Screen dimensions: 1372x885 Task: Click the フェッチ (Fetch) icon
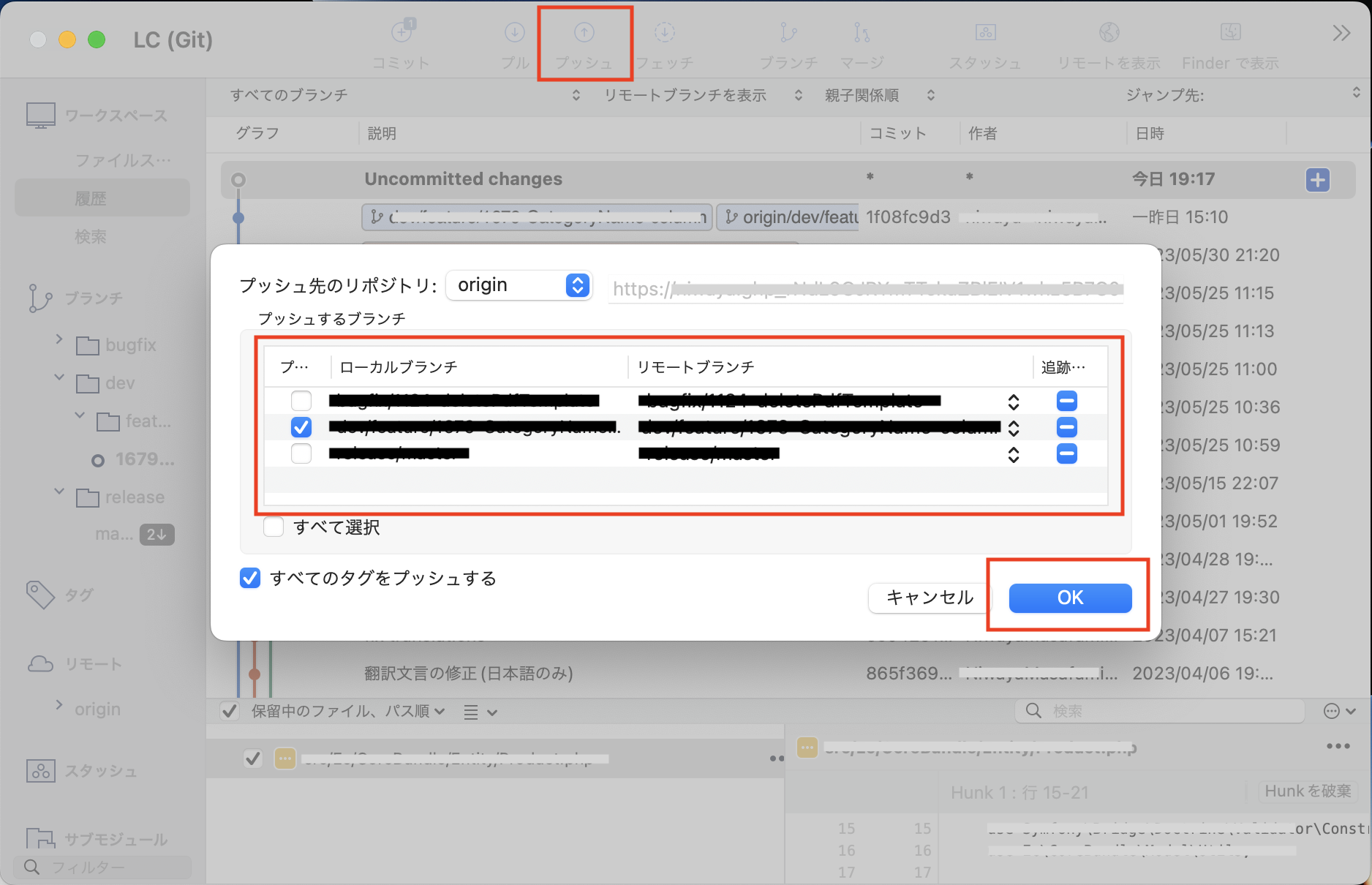[x=664, y=40]
